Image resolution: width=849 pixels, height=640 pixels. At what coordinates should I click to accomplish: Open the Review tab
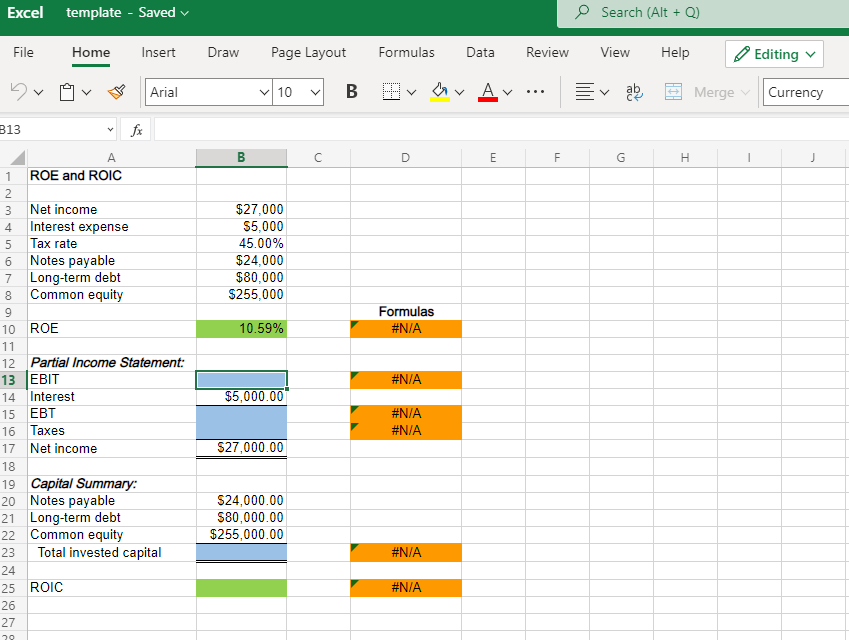coord(547,52)
